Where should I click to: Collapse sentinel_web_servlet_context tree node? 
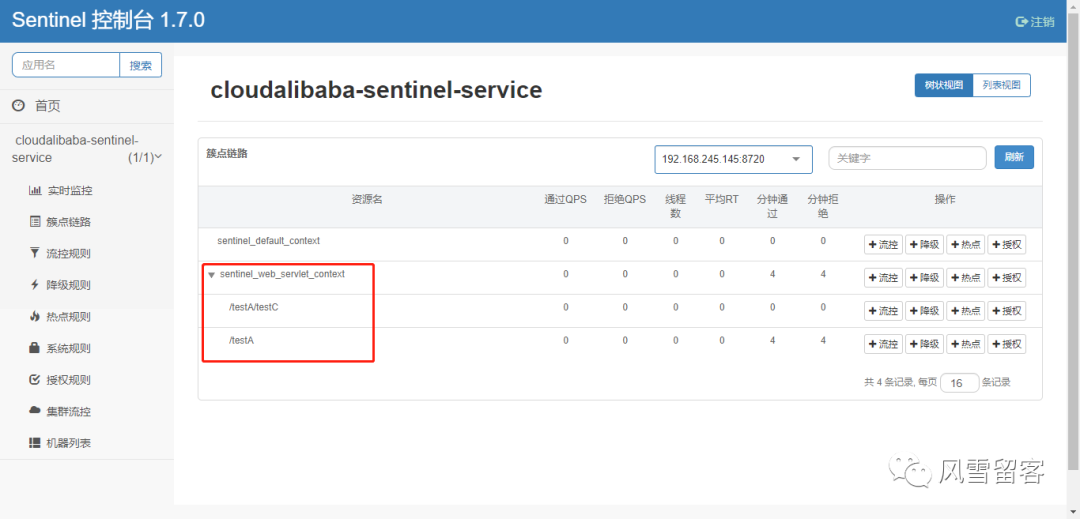211,275
